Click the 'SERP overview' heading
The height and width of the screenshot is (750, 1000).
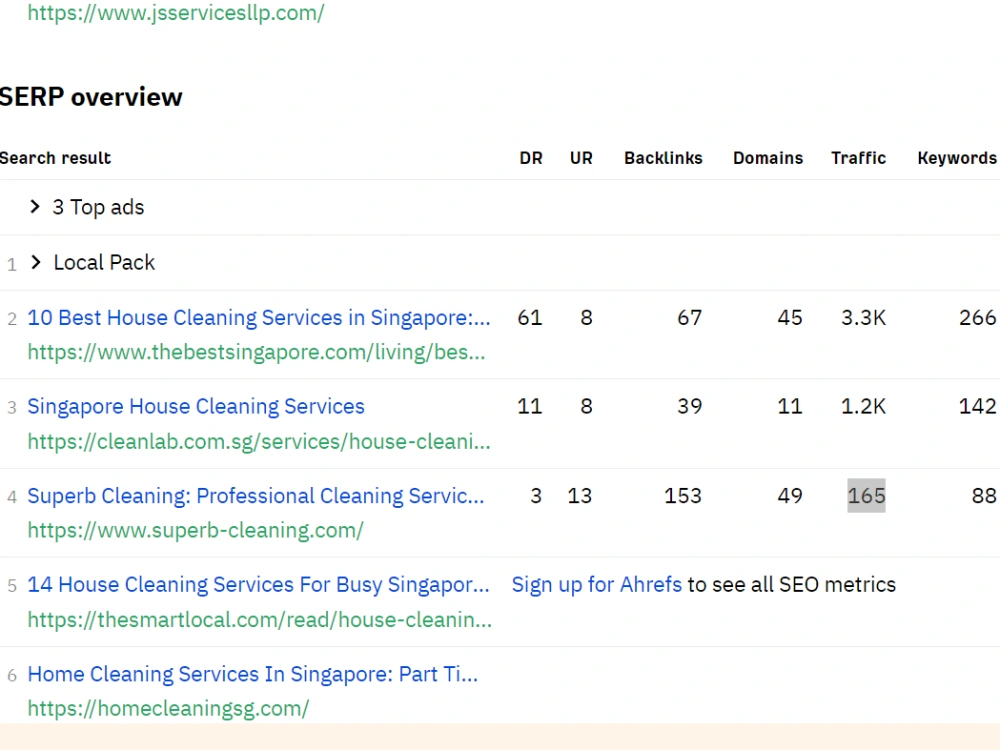pos(91,97)
